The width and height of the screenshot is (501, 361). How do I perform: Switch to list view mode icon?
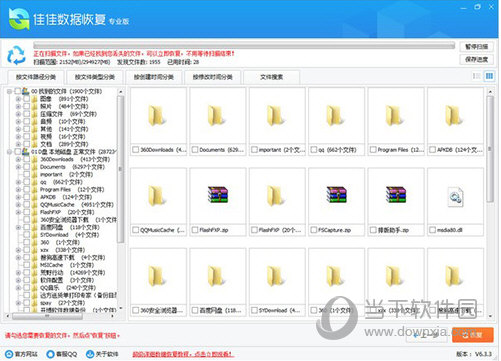(476, 76)
